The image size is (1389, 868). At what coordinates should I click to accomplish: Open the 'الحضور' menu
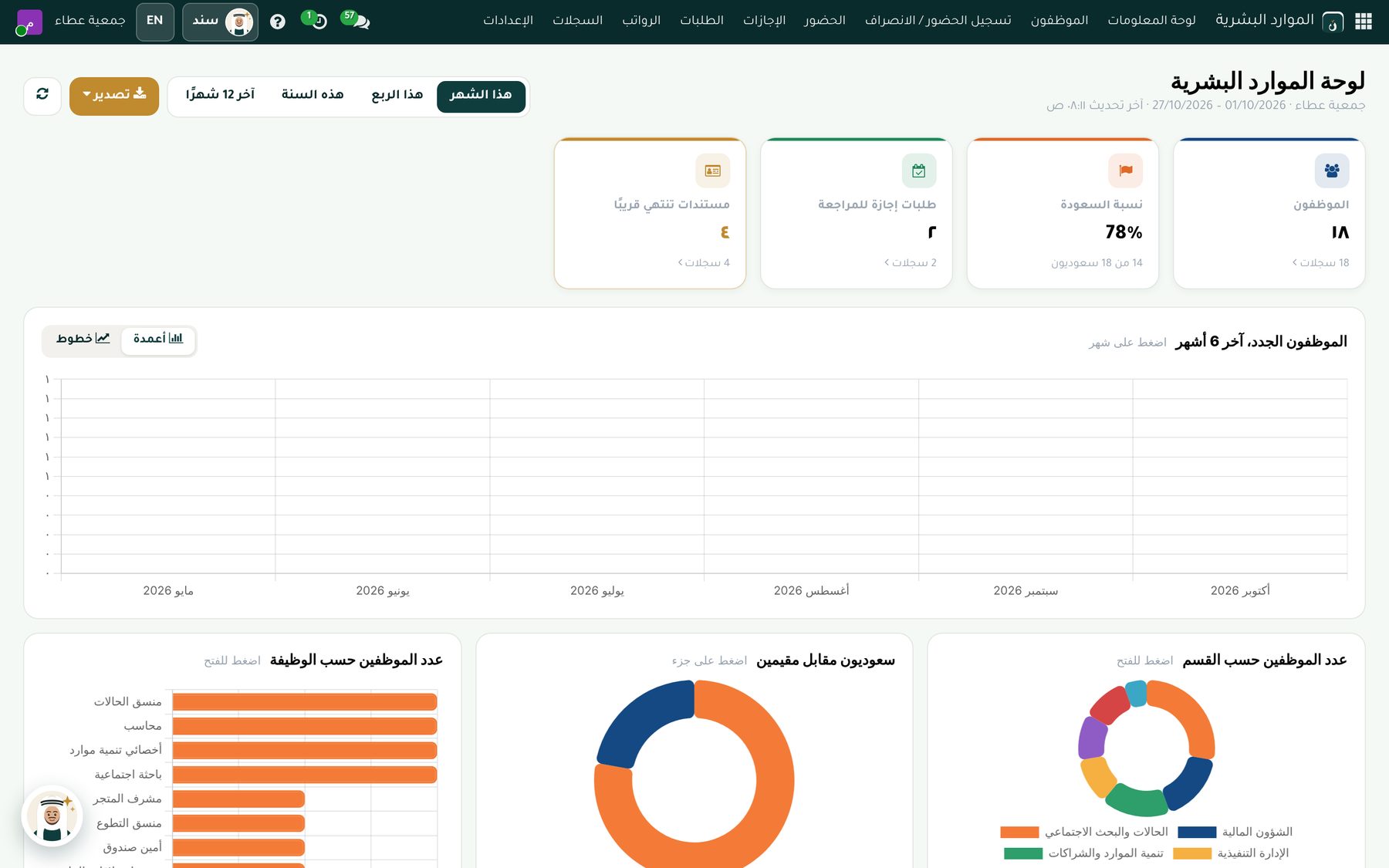pyautogui.click(x=825, y=21)
